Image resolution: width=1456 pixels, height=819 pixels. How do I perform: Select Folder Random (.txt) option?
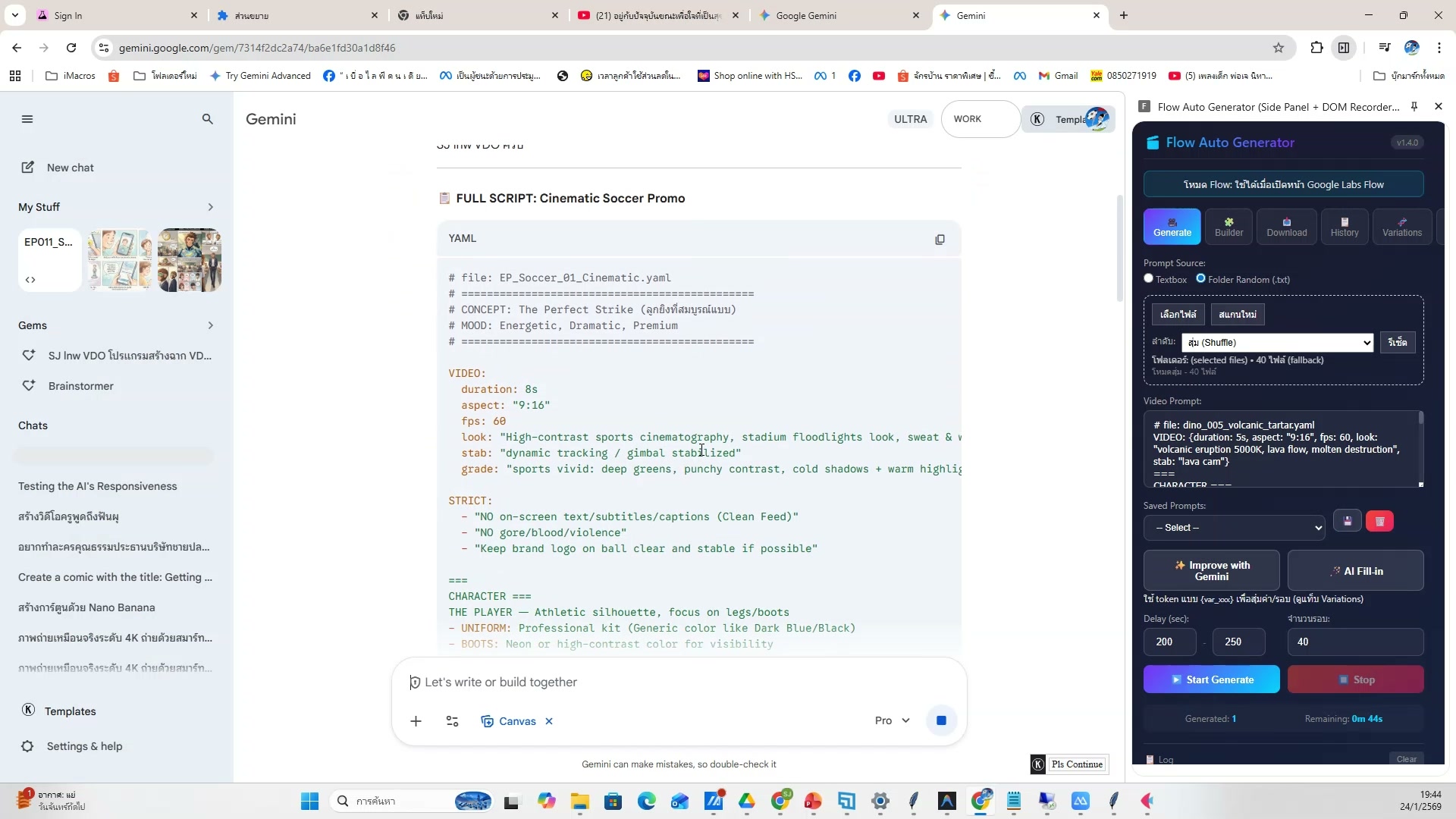pos(1200,279)
